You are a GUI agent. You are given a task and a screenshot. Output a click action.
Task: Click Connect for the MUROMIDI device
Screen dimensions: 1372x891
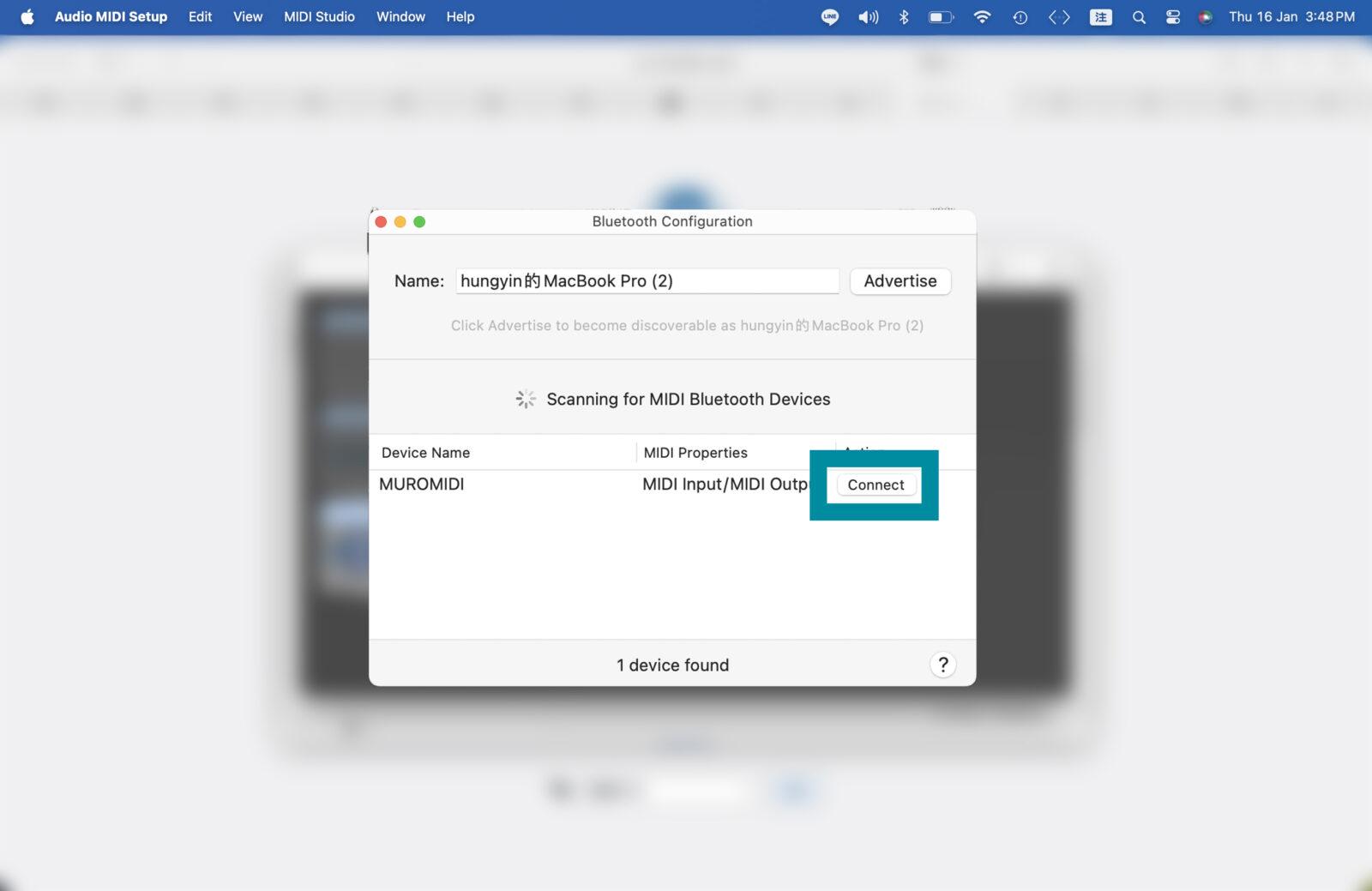(x=876, y=485)
